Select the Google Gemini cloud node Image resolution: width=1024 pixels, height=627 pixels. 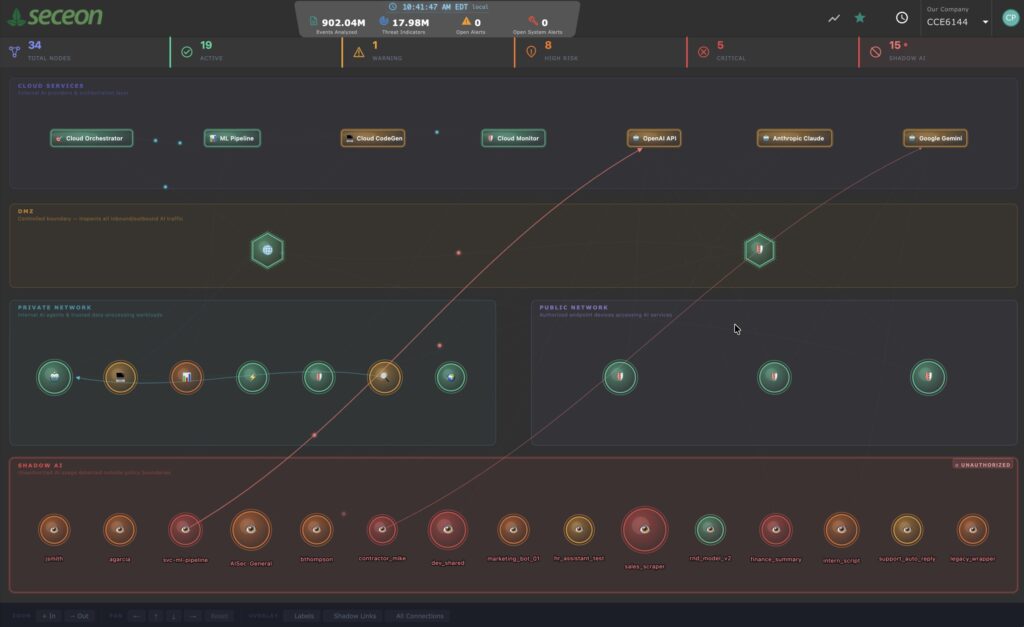(935, 138)
